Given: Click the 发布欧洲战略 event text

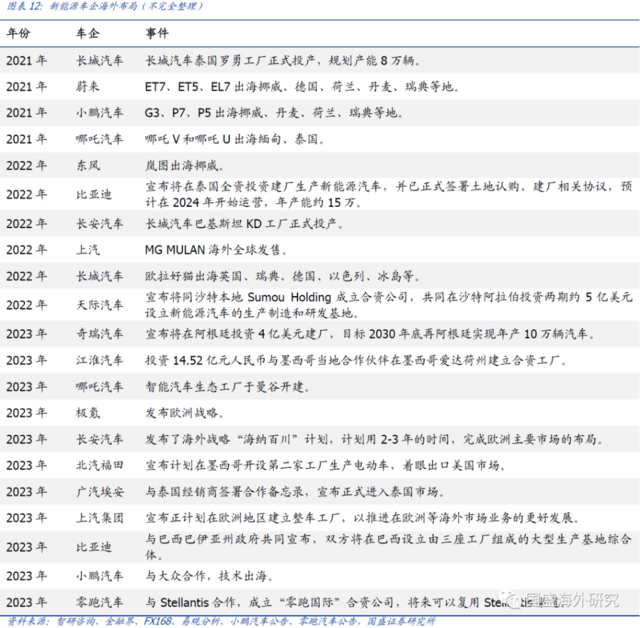Looking at the screenshot, I should point(184,413).
